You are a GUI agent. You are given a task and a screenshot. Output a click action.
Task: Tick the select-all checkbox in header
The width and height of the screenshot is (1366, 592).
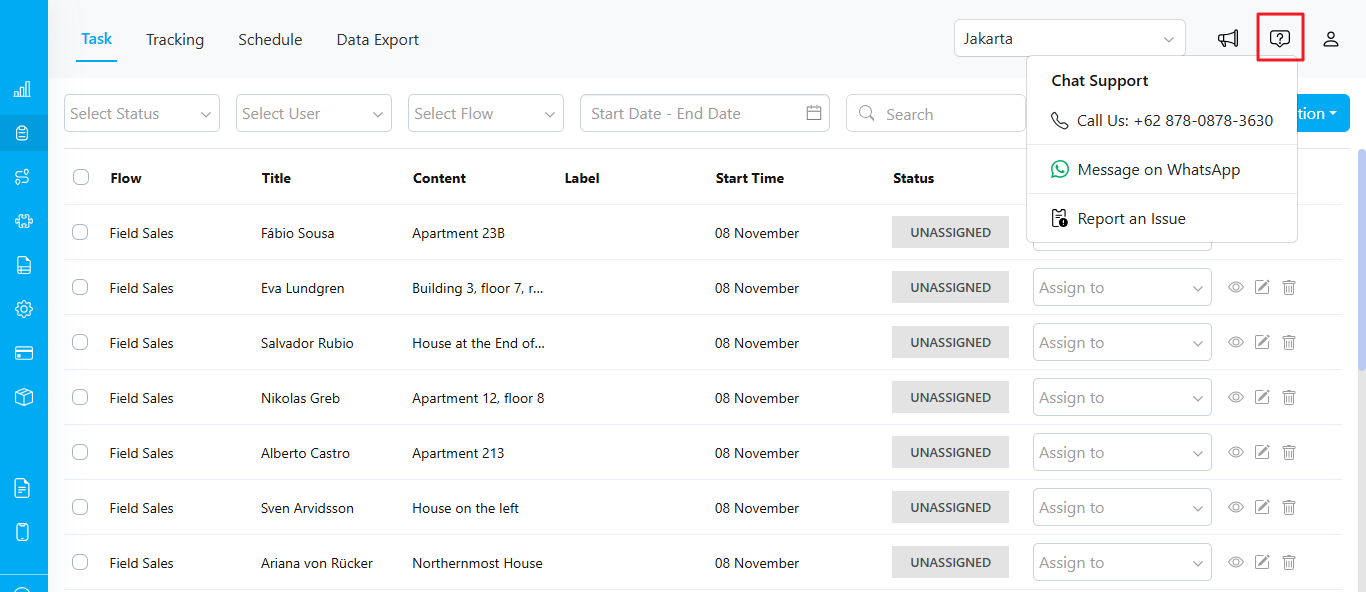(x=81, y=177)
